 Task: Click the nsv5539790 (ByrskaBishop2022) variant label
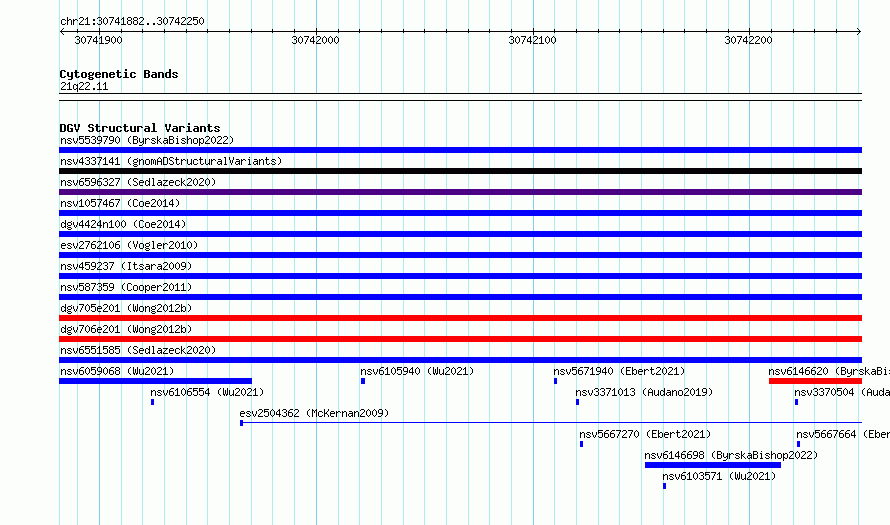point(147,140)
